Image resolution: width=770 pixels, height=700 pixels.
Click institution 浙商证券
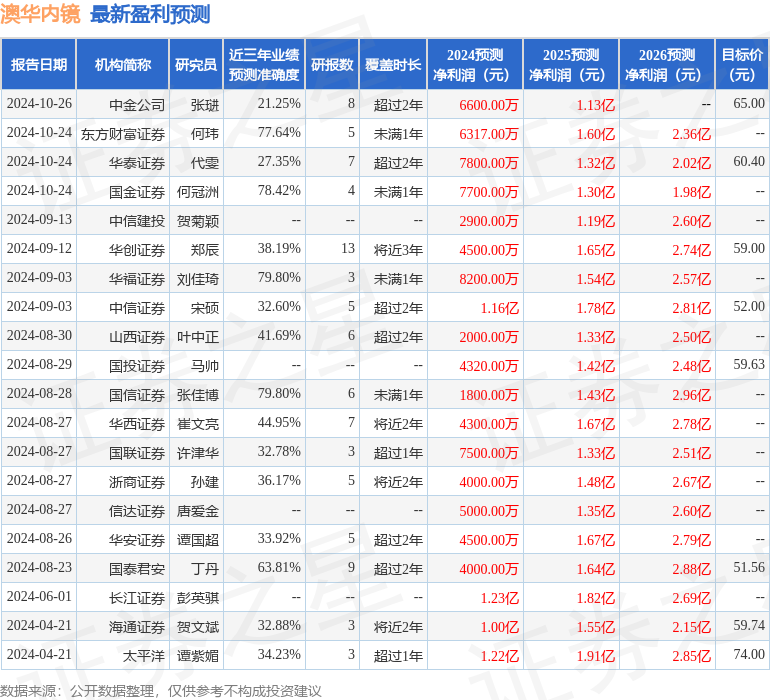(137, 481)
